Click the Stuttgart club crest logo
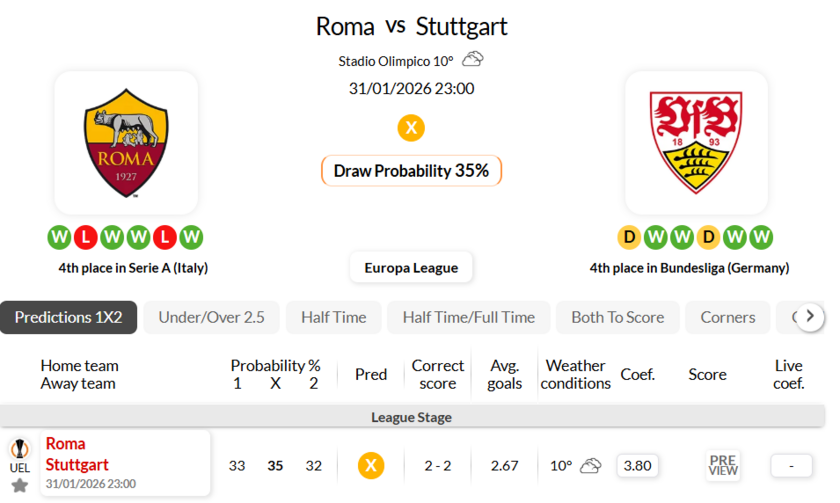 click(x=696, y=143)
